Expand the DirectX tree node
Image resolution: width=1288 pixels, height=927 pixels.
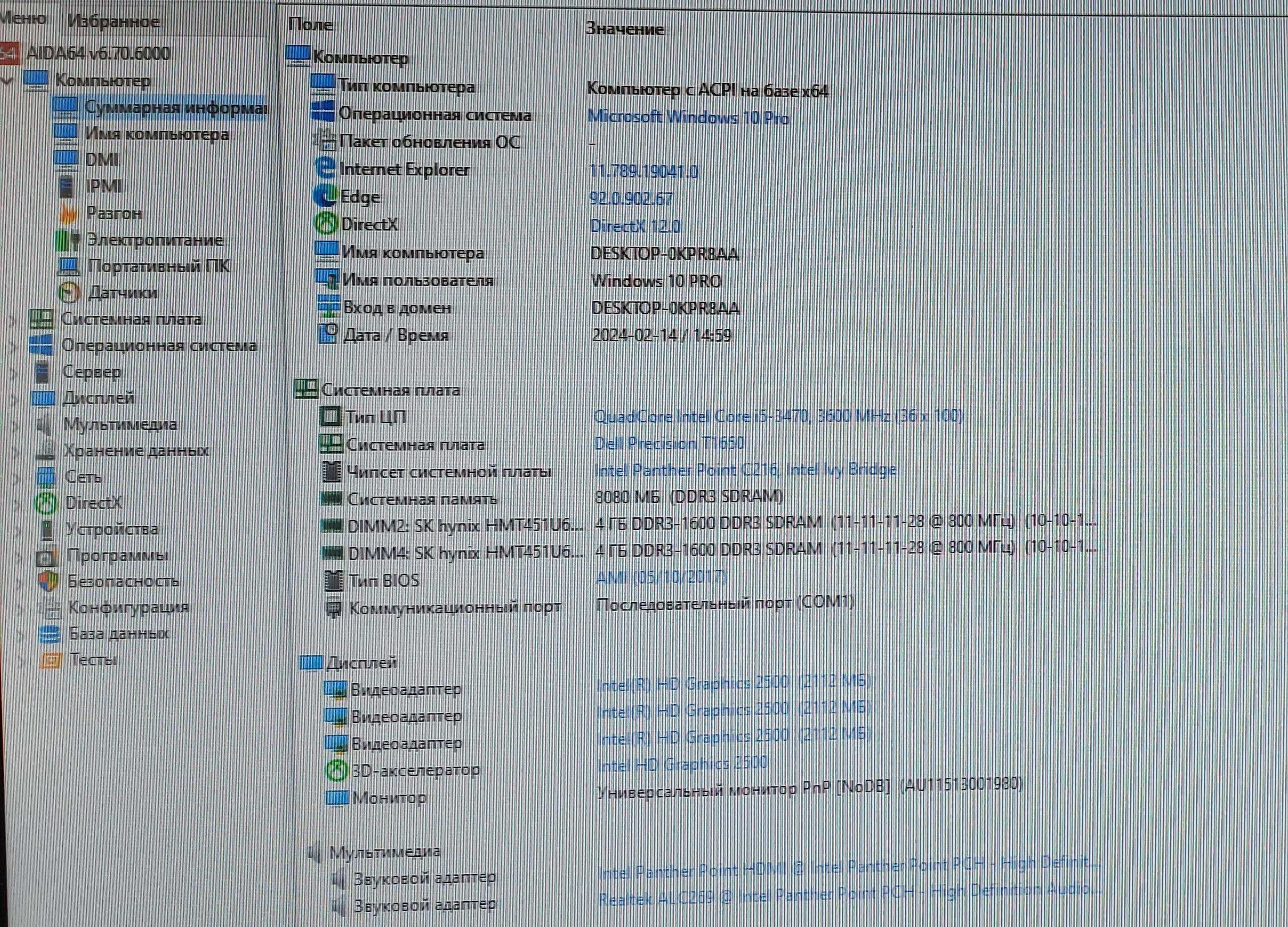click(x=18, y=504)
